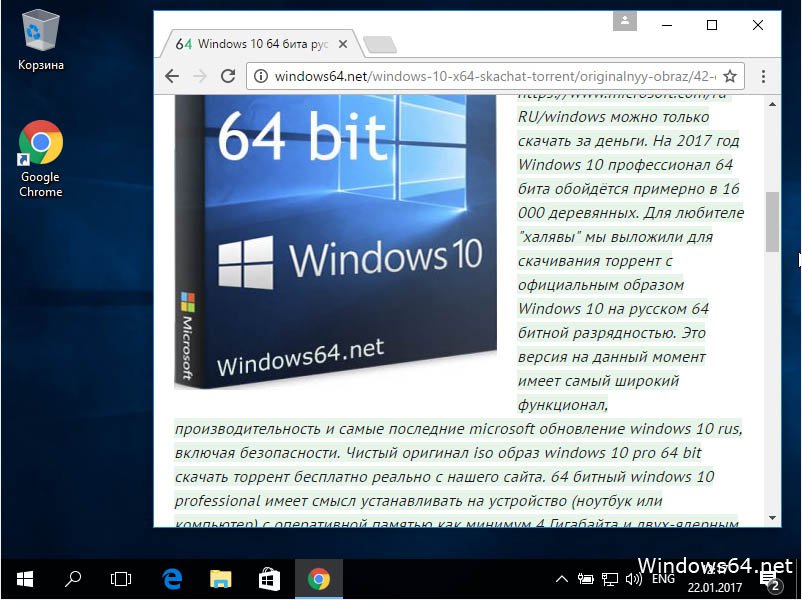
Task: Open File Explorer from the taskbar
Action: pos(220,579)
